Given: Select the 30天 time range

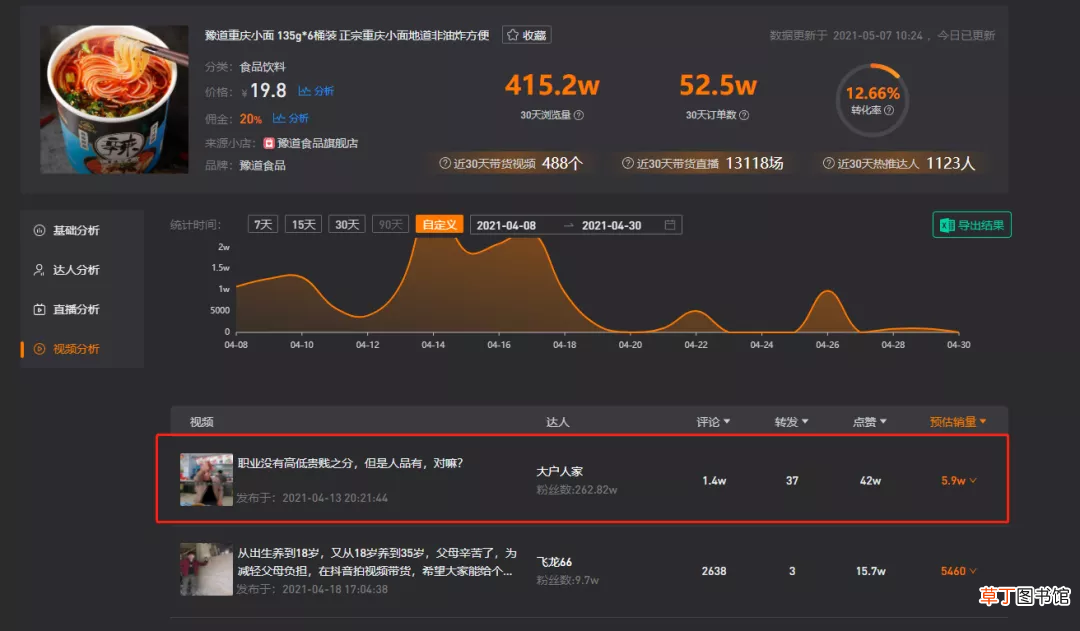Looking at the screenshot, I should coord(347,225).
